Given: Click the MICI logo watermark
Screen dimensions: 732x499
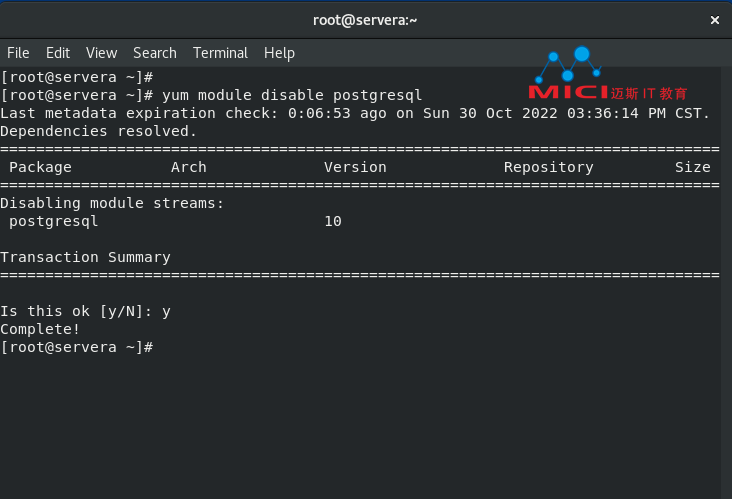Looking at the screenshot, I should 607,73.
